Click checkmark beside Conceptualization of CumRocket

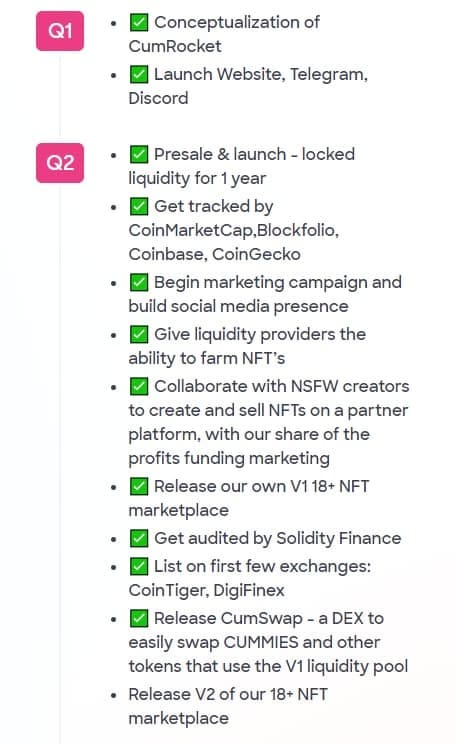pyautogui.click(x=139, y=22)
